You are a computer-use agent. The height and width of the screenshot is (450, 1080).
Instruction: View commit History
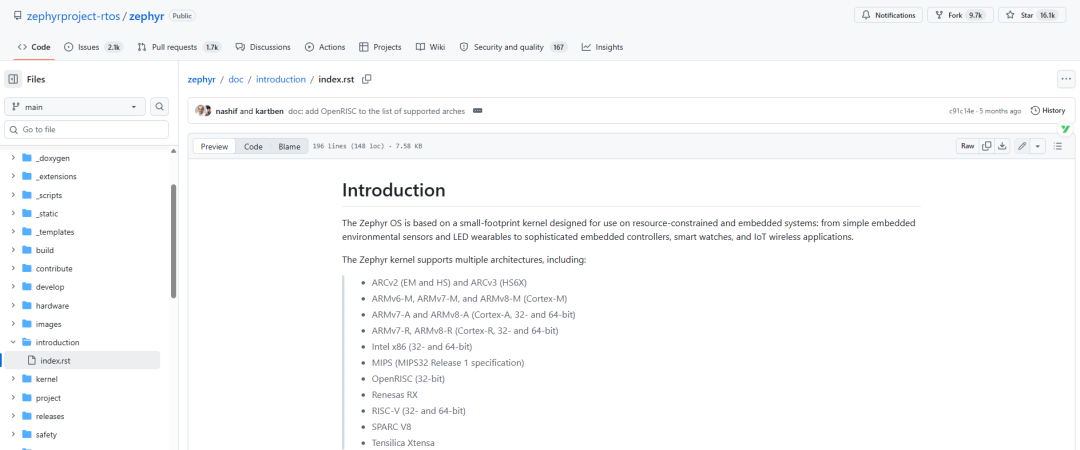[1048, 110]
